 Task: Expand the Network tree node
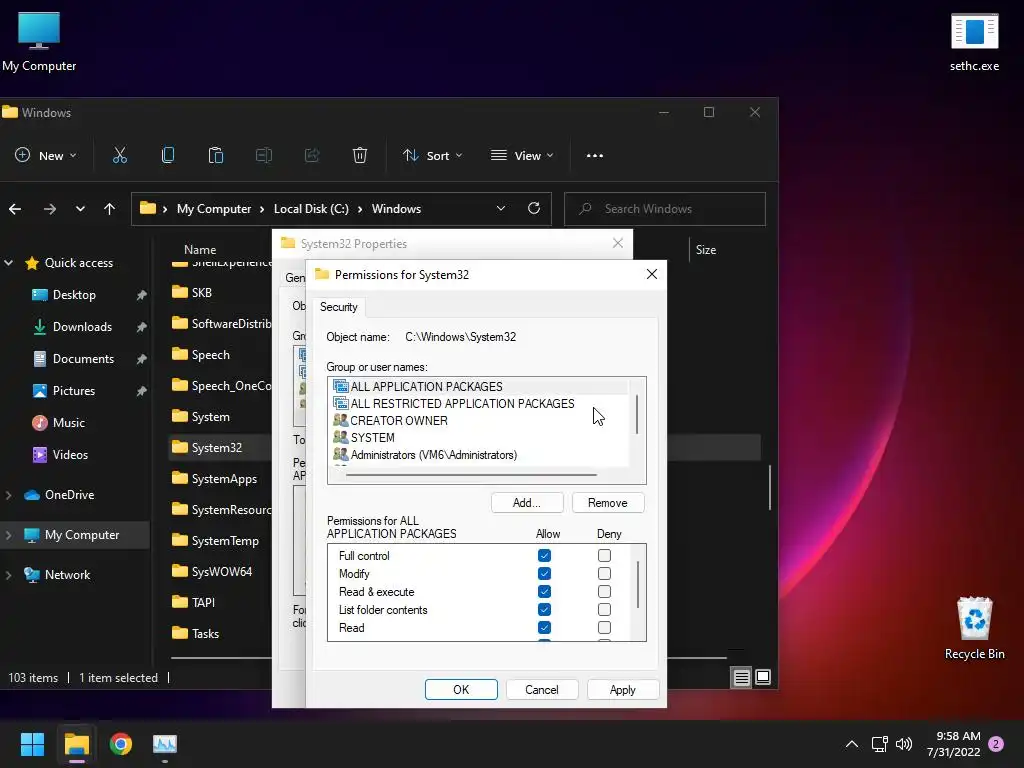tap(8, 575)
